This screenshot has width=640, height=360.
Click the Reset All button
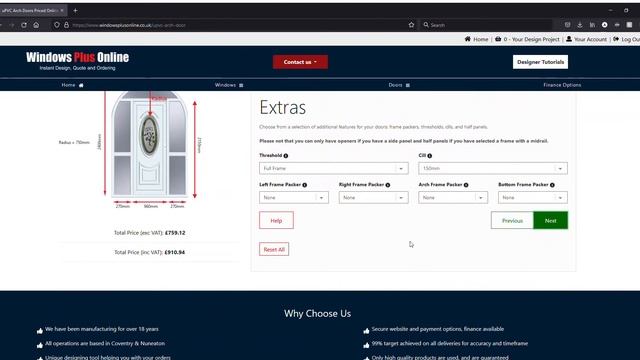274,249
